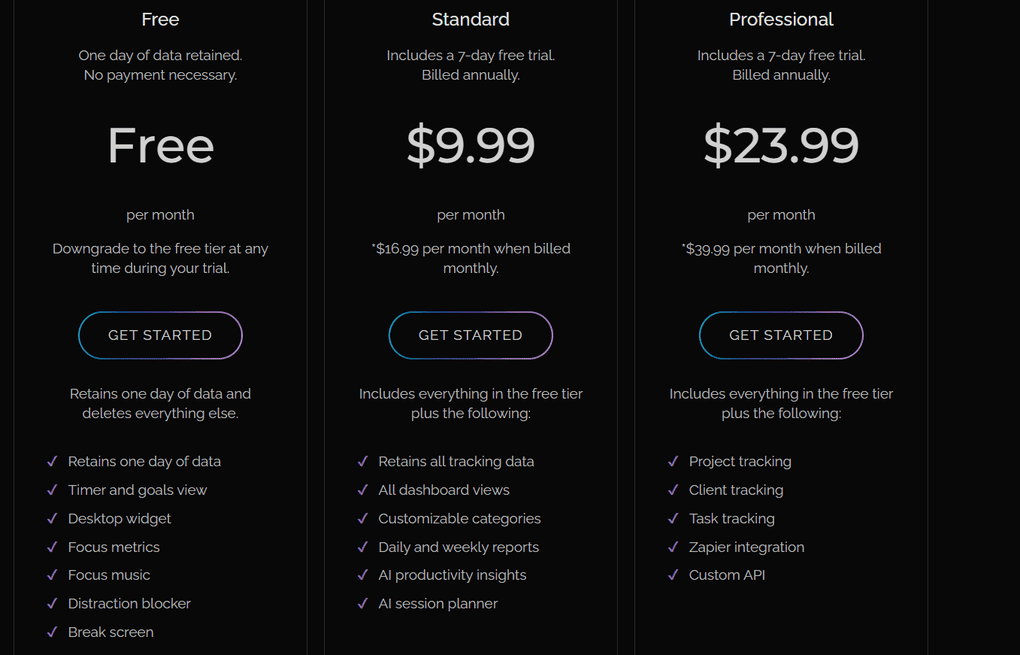The height and width of the screenshot is (655, 1020).
Task: Click the $23.99 price text
Action: click(x=781, y=145)
